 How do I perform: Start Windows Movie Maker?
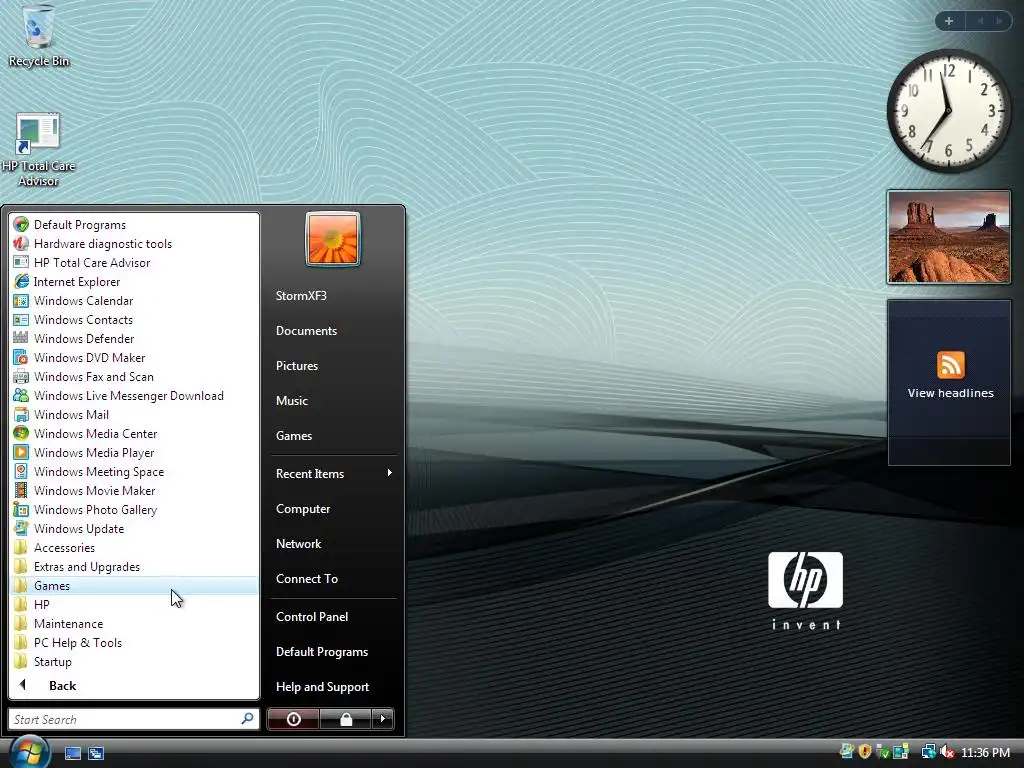135,490
